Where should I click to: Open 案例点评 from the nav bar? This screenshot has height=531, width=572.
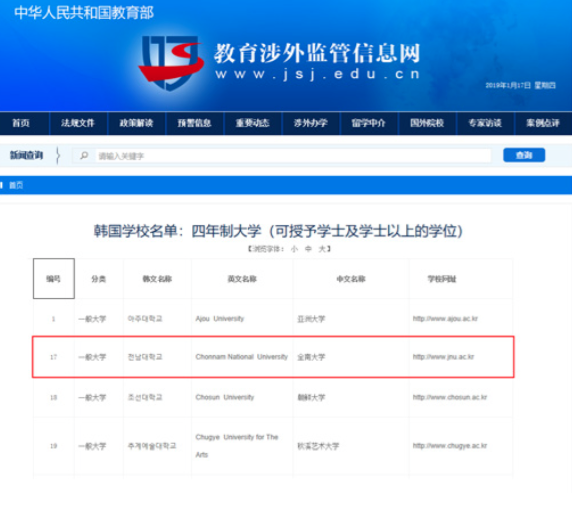[543, 123]
